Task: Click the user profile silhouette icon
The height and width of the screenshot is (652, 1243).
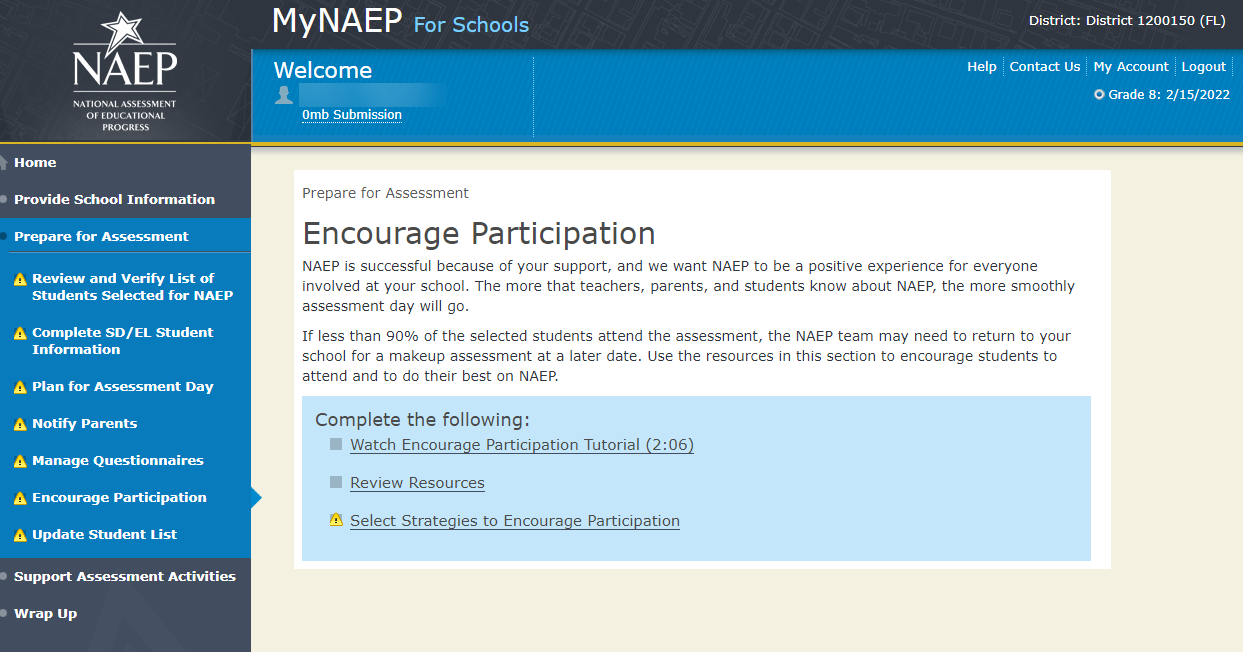Action: point(284,95)
